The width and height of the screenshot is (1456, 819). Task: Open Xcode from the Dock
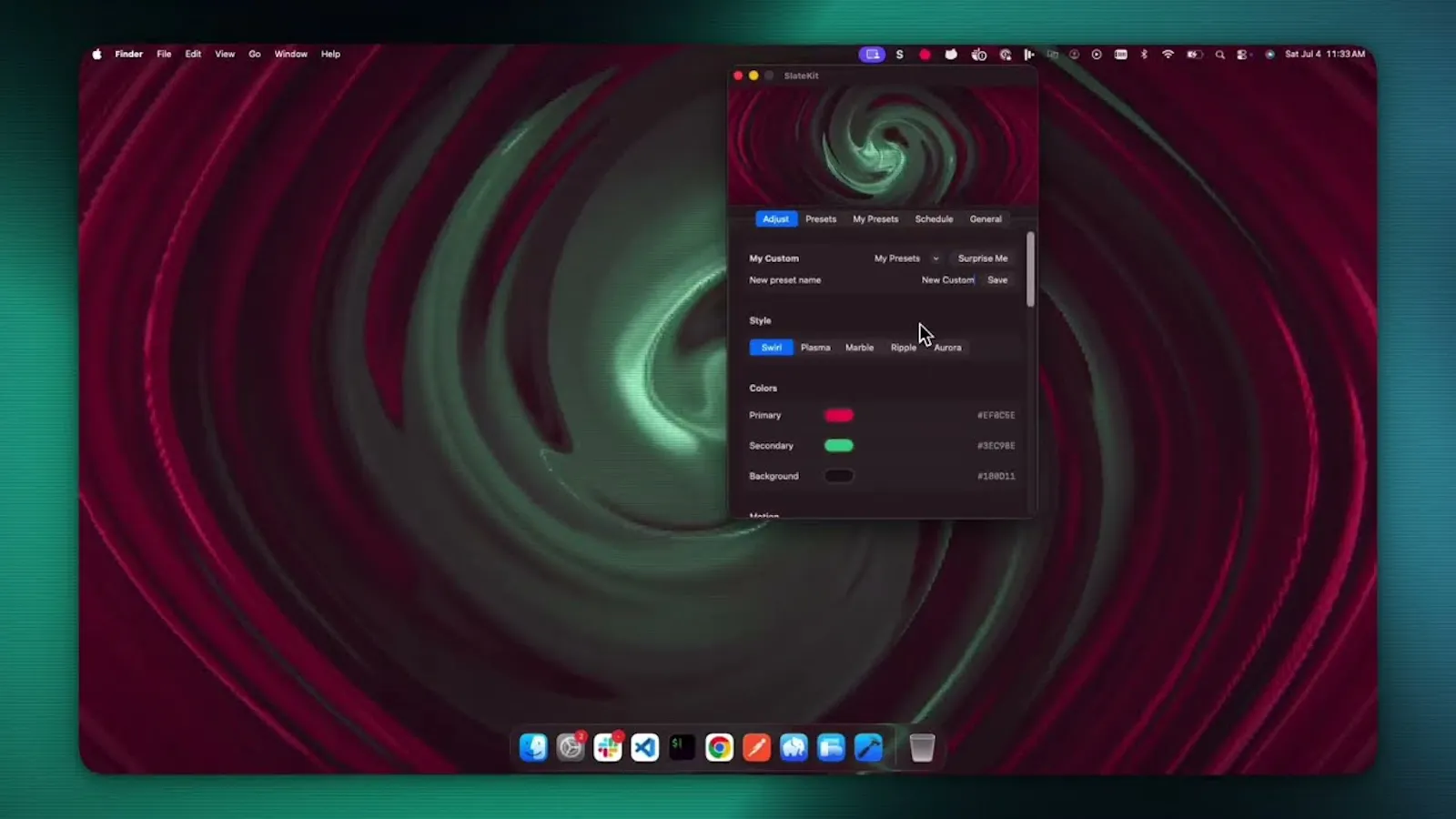click(868, 748)
